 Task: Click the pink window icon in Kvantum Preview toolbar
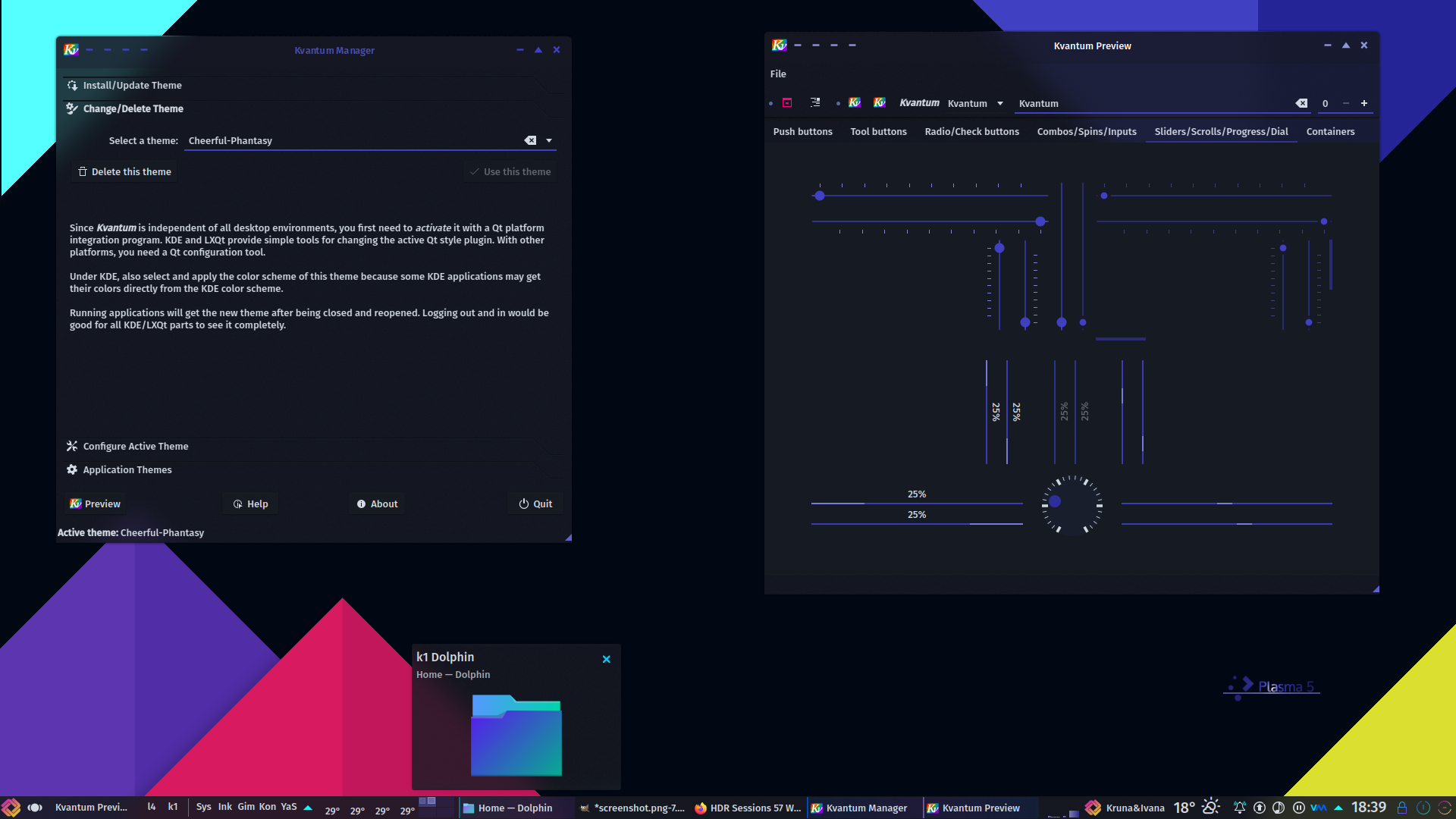[x=787, y=102]
